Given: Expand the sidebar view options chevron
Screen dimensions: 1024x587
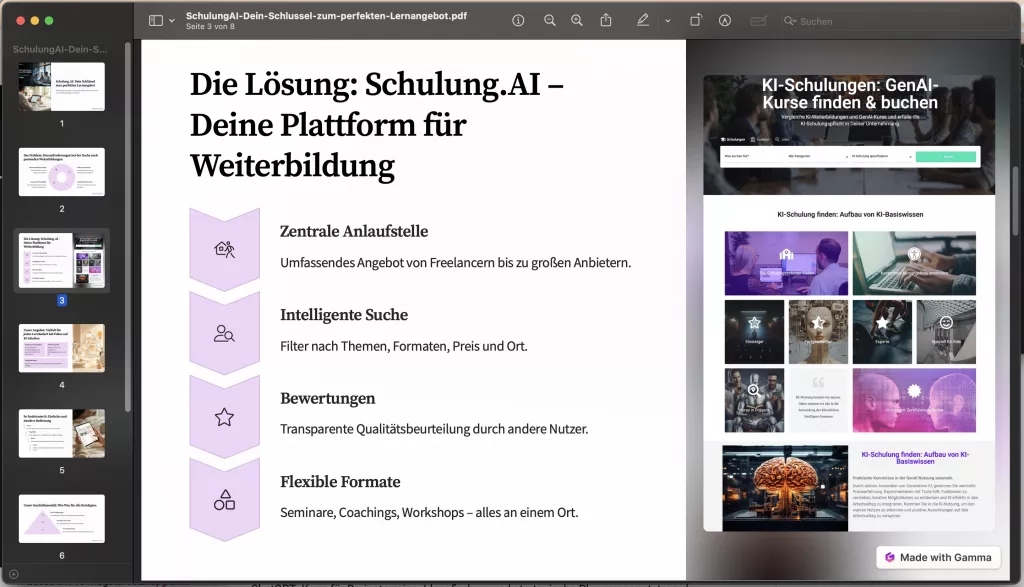Looking at the screenshot, I should [x=172, y=20].
